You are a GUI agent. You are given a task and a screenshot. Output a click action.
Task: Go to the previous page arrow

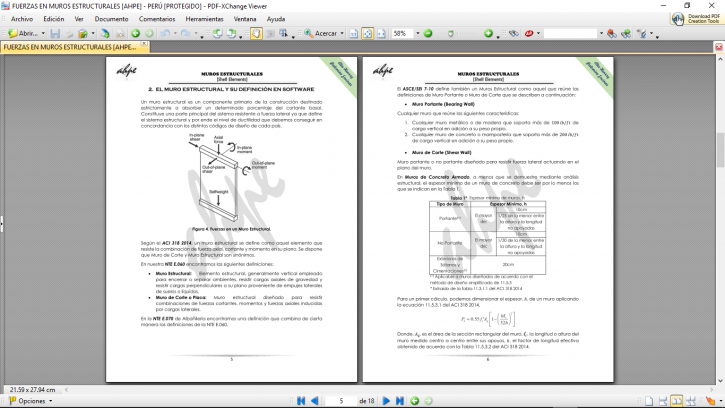(x=314, y=400)
